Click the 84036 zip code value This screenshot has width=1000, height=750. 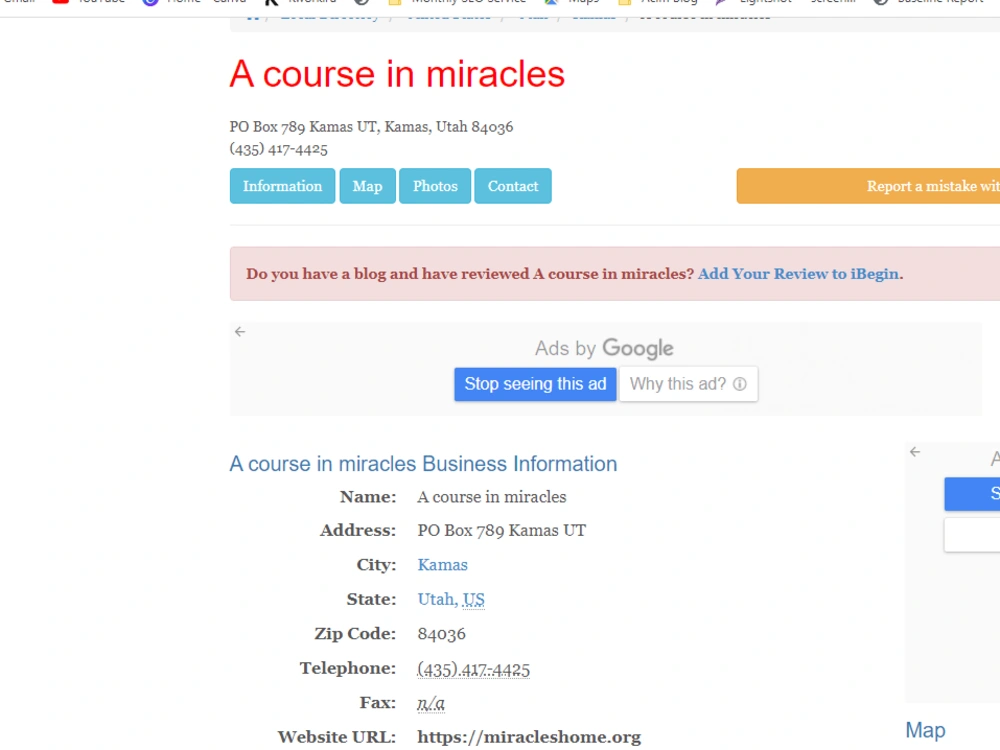pos(441,634)
